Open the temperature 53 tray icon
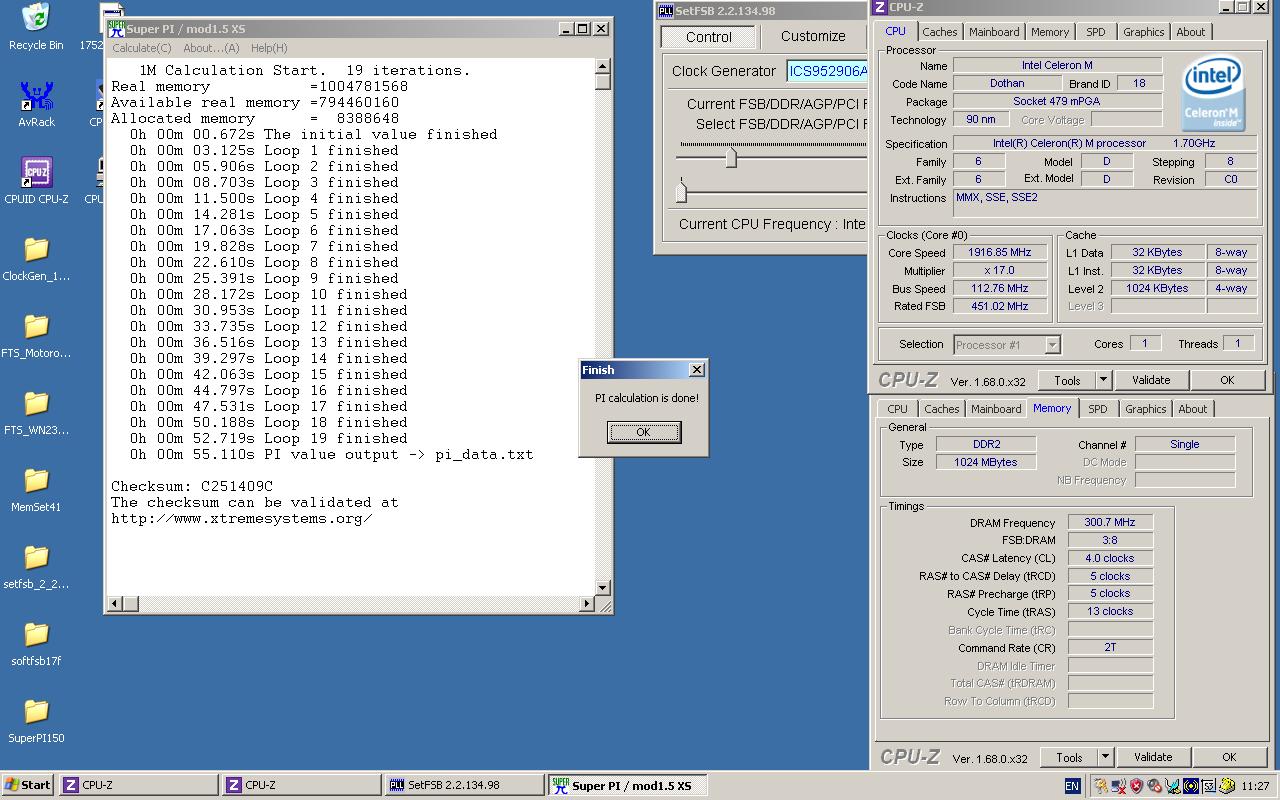The image size is (1280, 800). click(1209, 786)
